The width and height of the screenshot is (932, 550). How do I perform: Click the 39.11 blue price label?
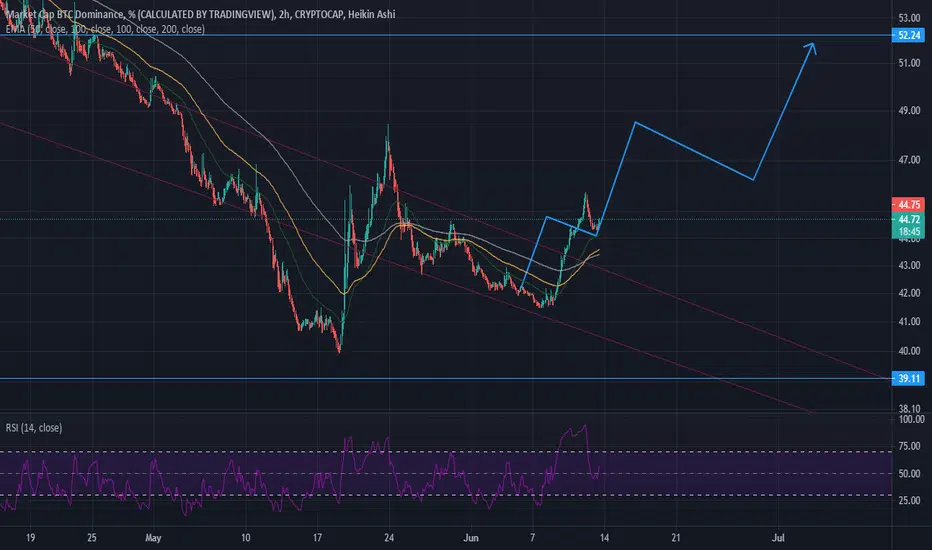point(908,378)
